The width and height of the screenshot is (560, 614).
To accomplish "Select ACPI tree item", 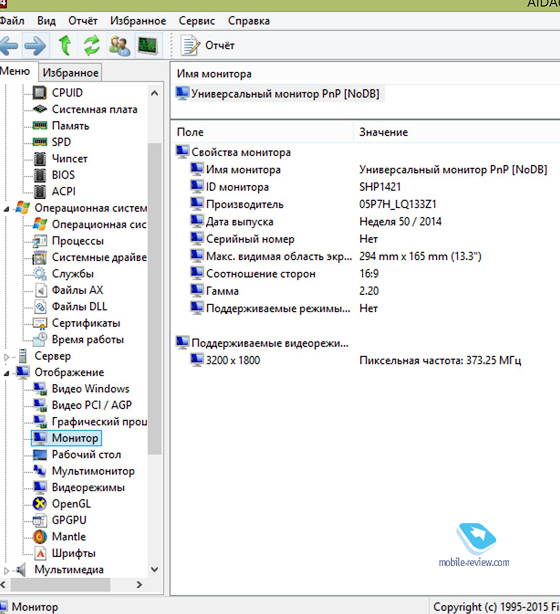I will click(63, 191).
